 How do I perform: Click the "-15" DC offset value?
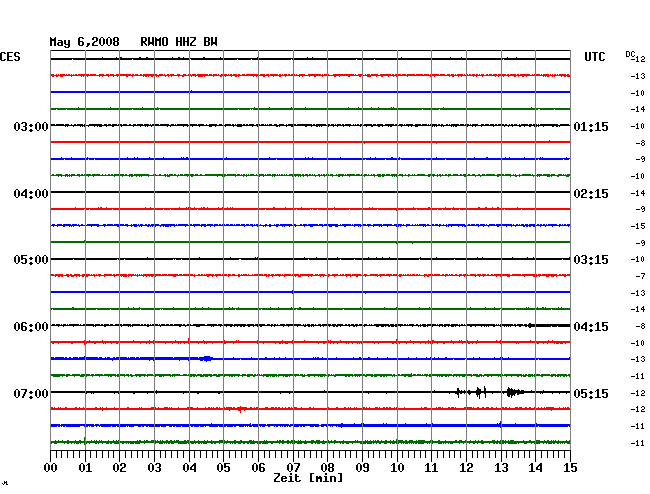pos(638,226)
